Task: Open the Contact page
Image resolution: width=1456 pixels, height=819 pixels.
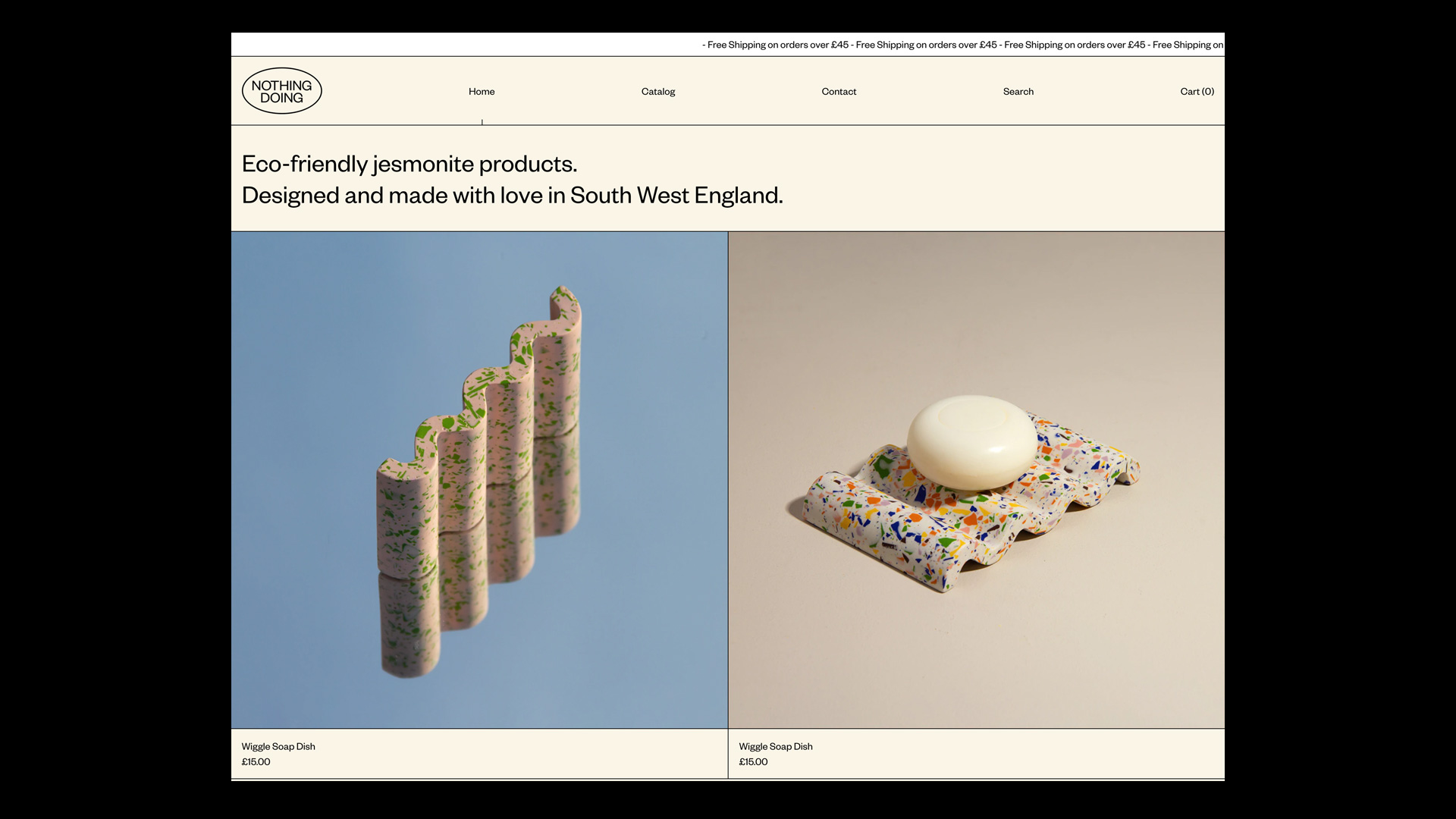Action: (x=839, y=92)
